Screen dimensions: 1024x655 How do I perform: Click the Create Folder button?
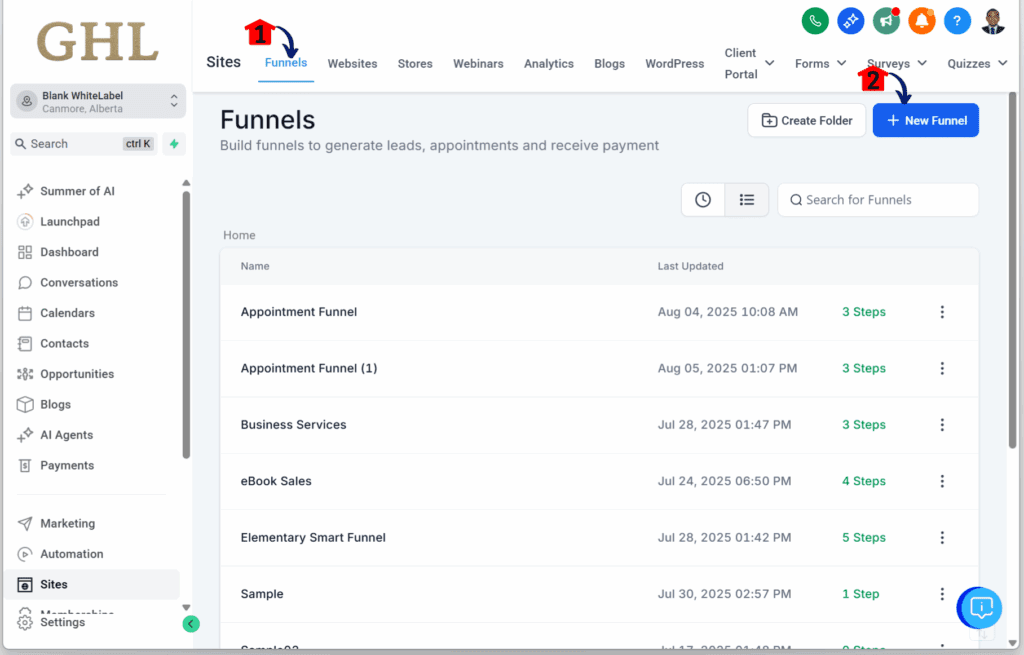[x=807, y=120]
